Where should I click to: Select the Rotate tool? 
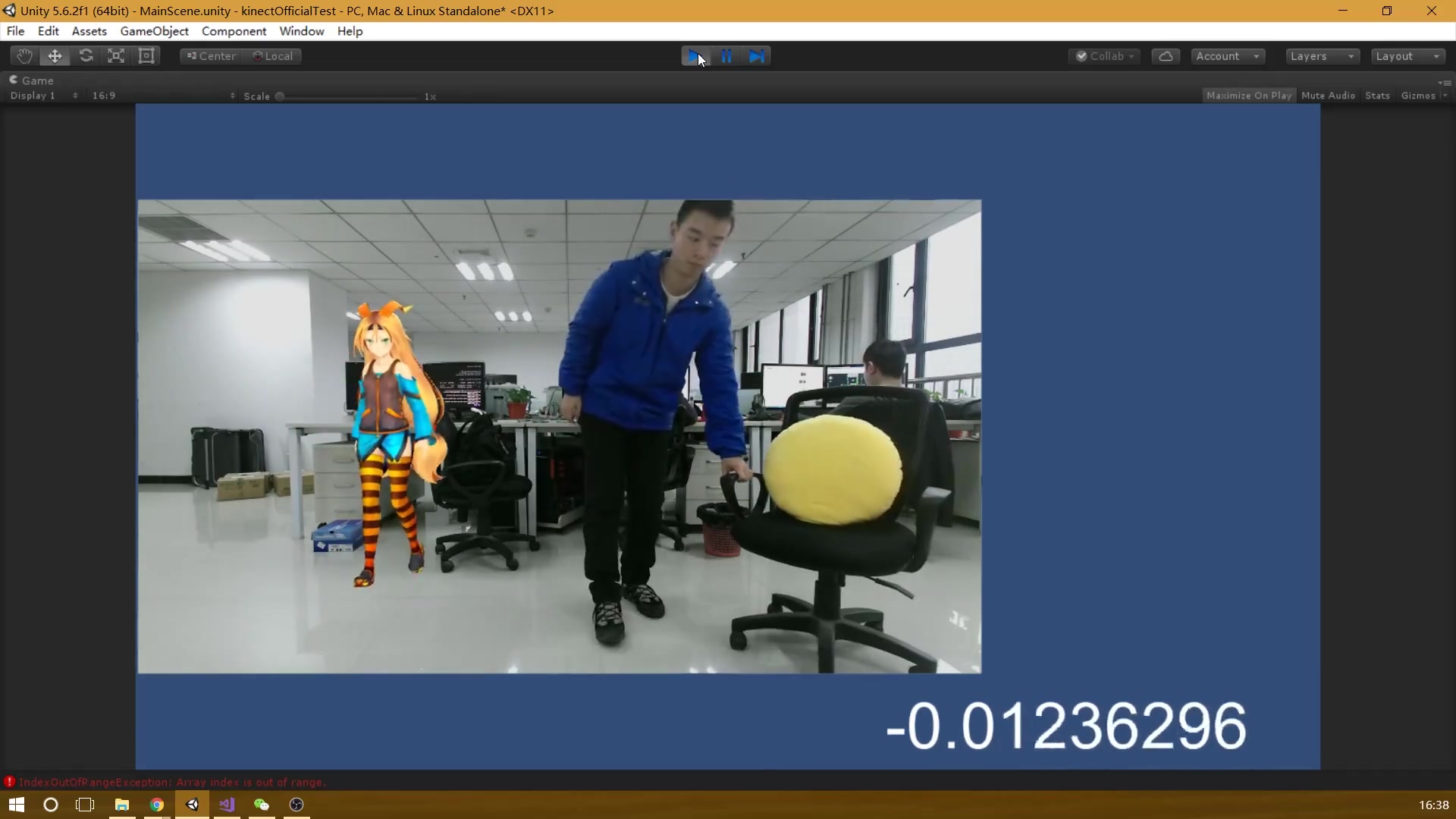[86, 55]
